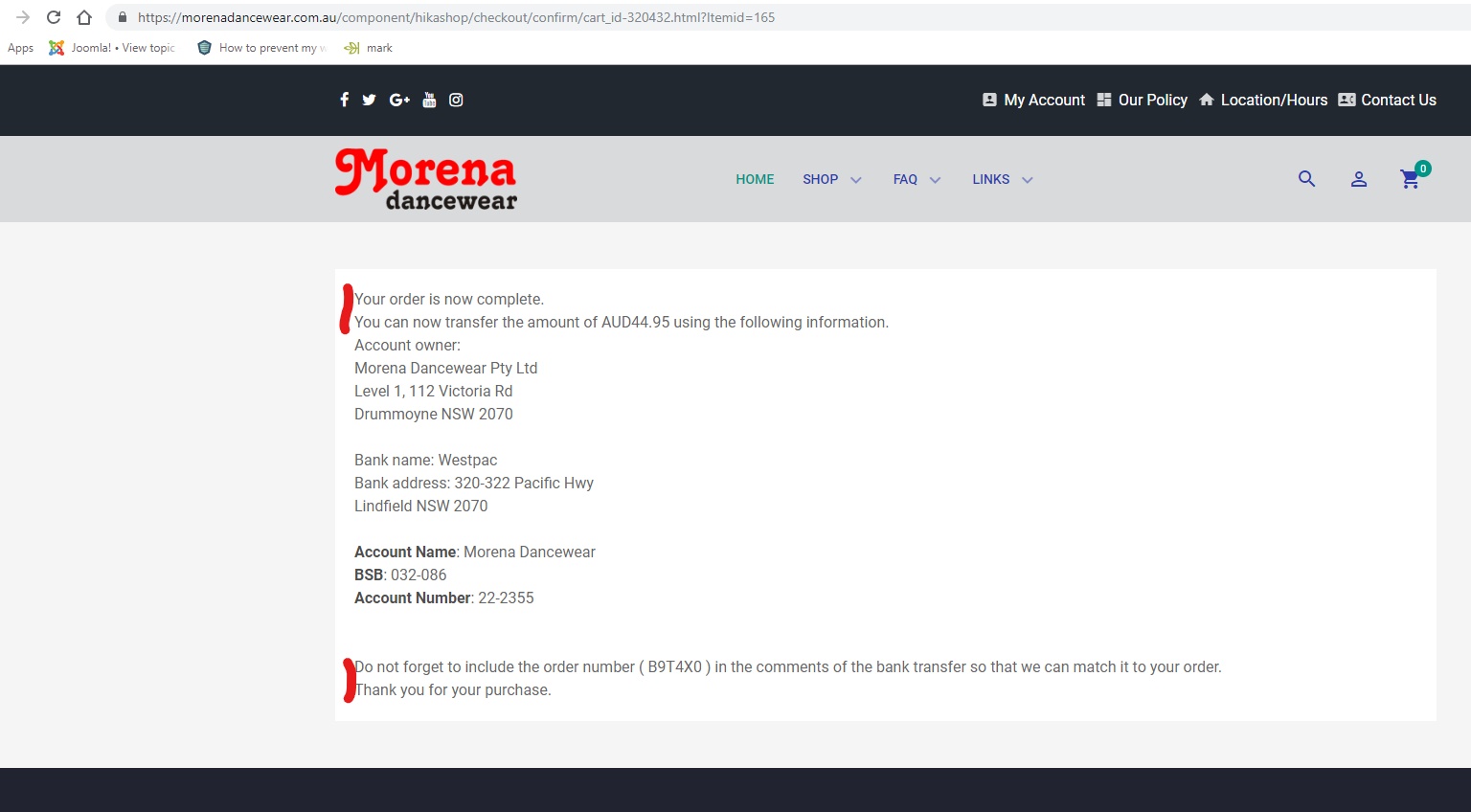The width and height of the screenshot is (1471, 812).
Task: Open the Facebook social icon
Action: 344,100
